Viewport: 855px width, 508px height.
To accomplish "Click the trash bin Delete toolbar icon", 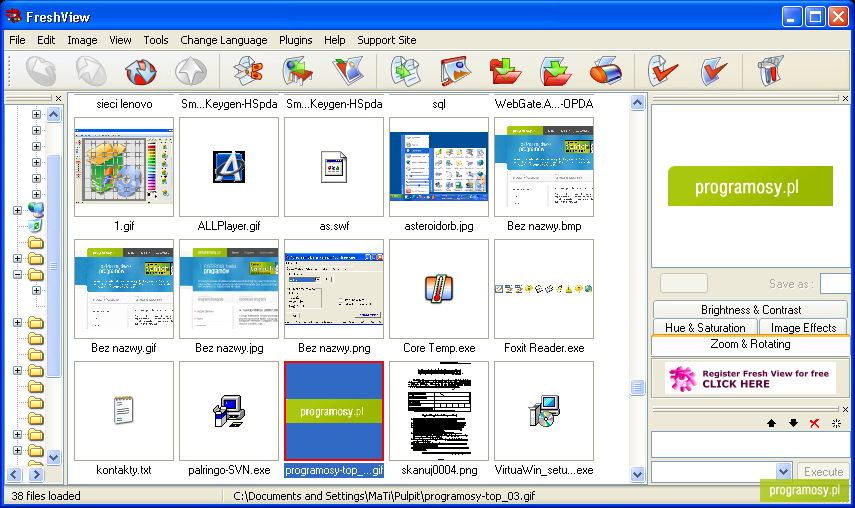I will coord(770,71).
